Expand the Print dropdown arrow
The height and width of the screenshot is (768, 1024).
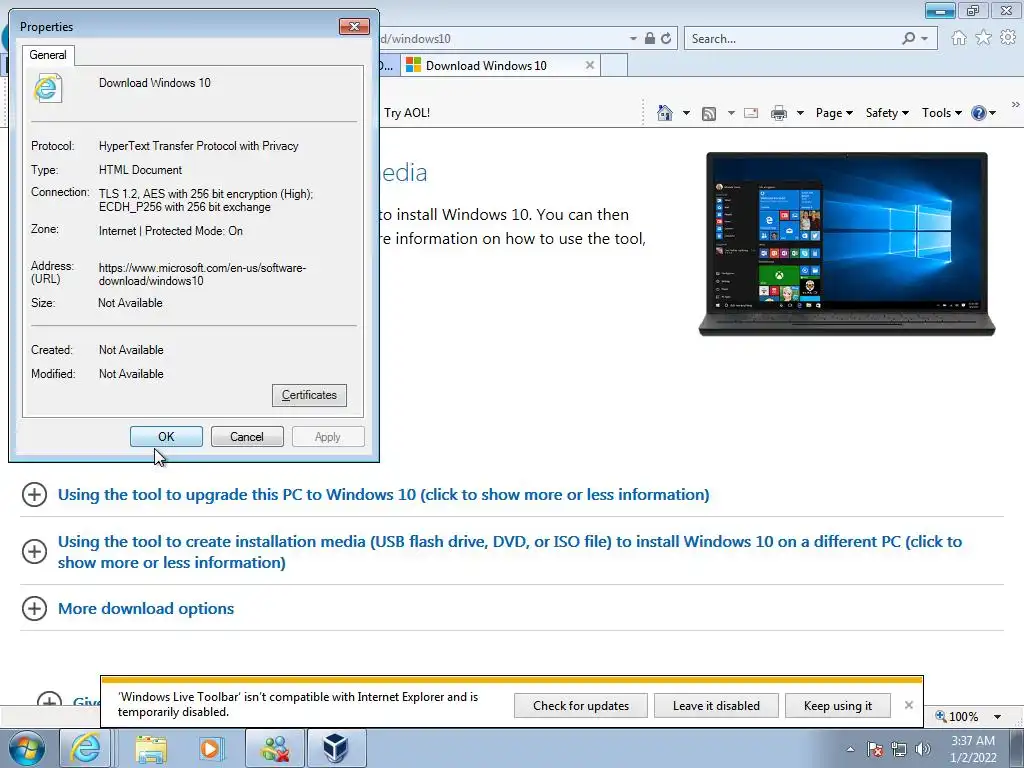pos(800,114)
